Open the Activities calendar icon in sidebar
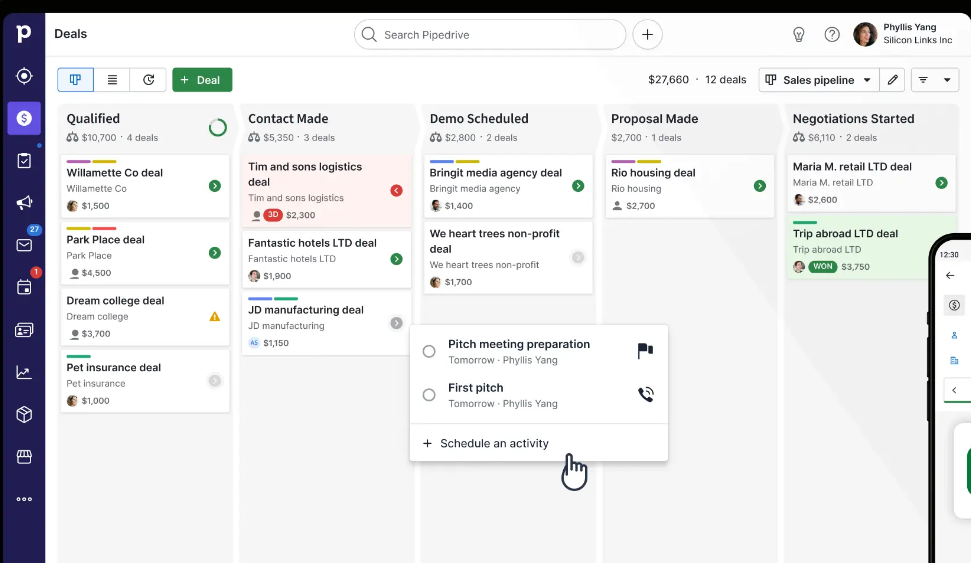The width and height of the screenshot is (971, 563). [24, 287]
